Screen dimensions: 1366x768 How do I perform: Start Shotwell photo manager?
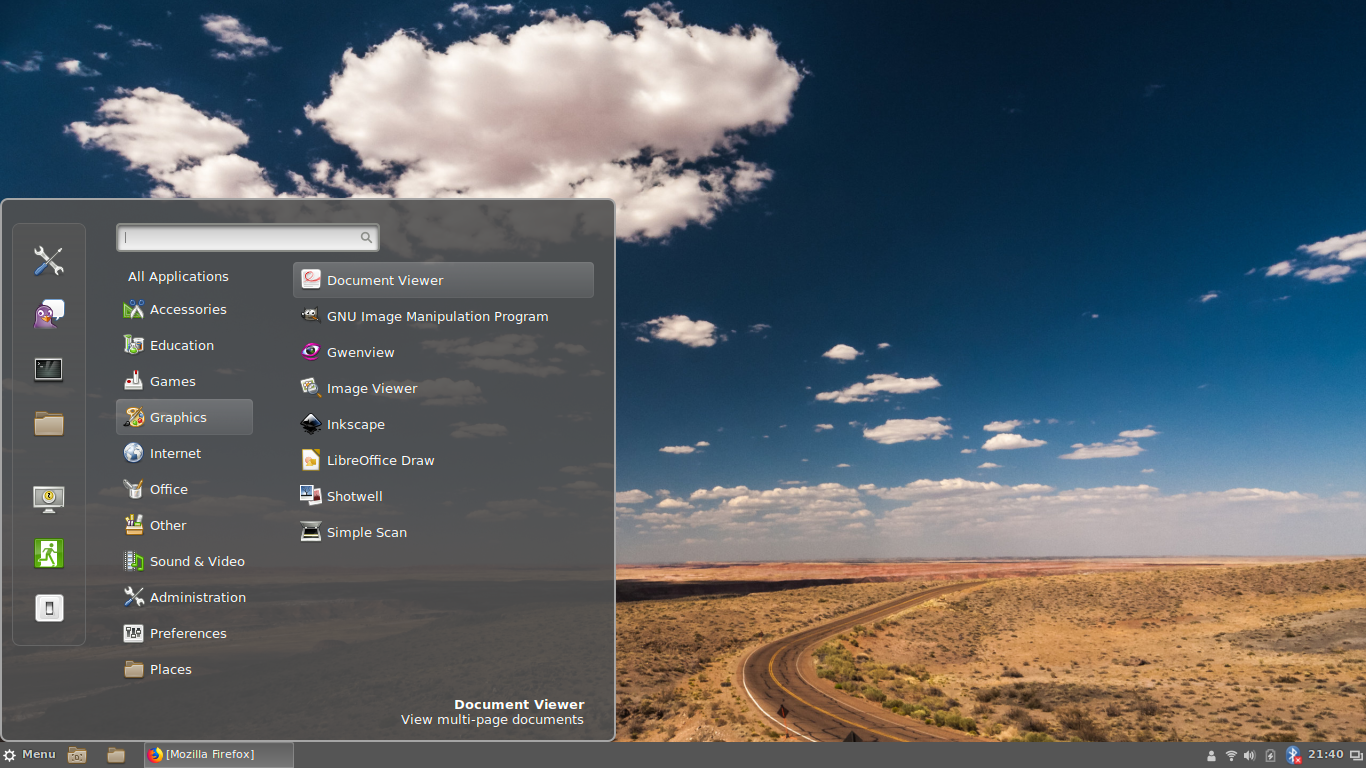coord(356,496)
